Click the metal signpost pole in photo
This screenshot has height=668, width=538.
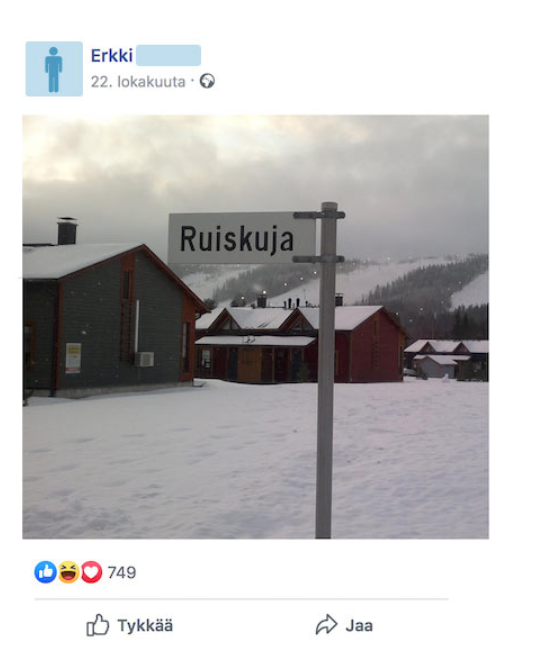coord(326,371)
